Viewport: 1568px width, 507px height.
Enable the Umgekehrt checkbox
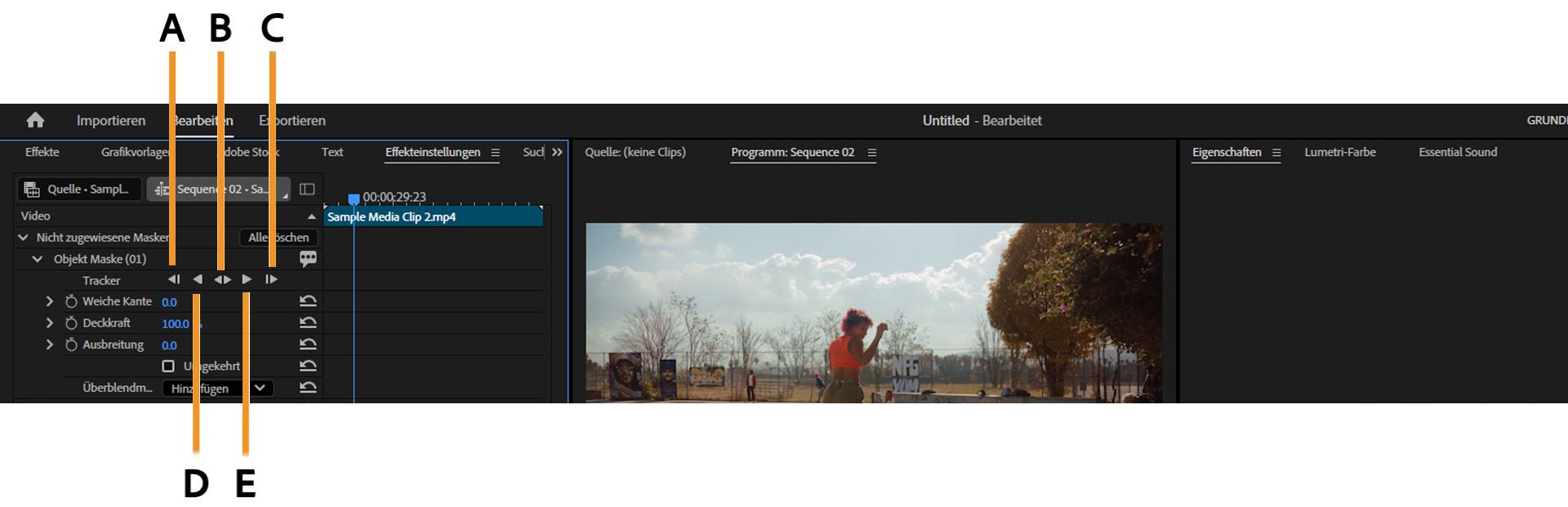(x=168, y=366)
